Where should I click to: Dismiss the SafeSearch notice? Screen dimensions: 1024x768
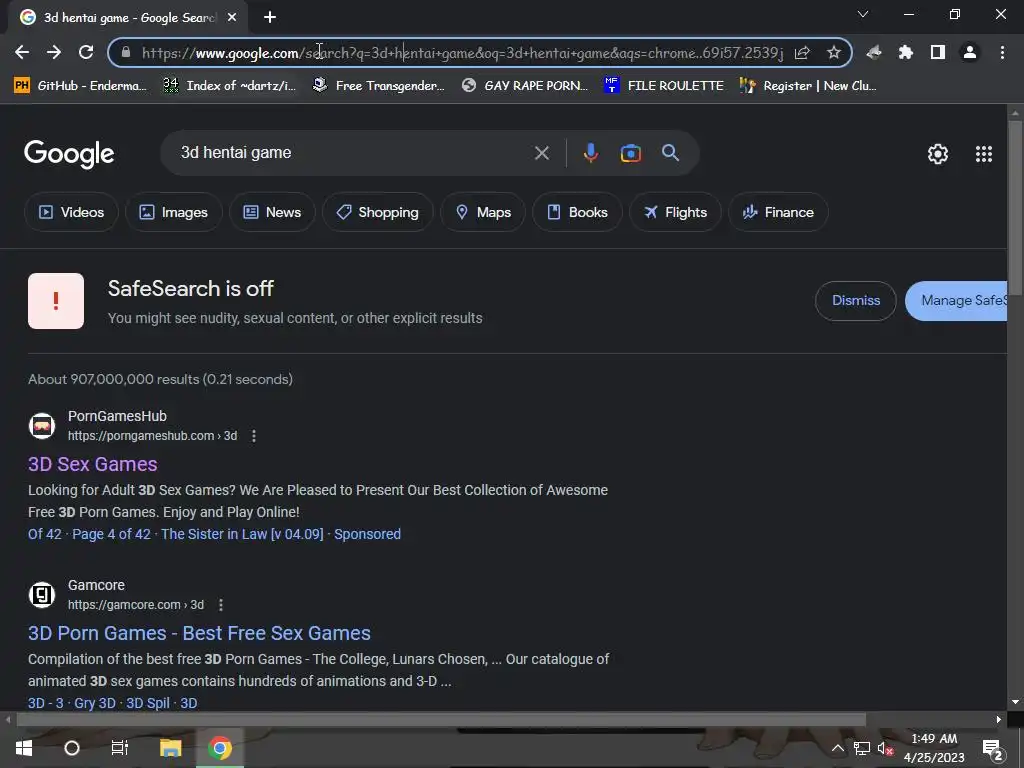pyautogui.click(x=856, y=300)
